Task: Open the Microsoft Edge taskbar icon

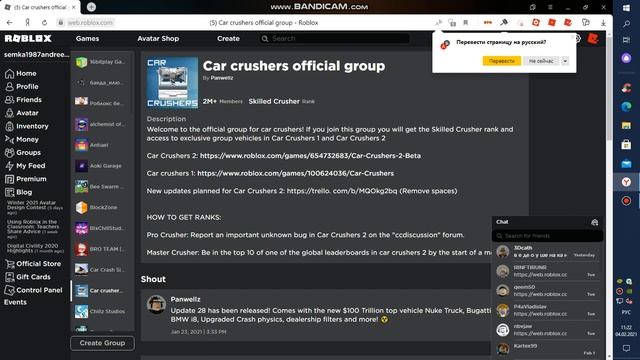Action: (626, 107)
